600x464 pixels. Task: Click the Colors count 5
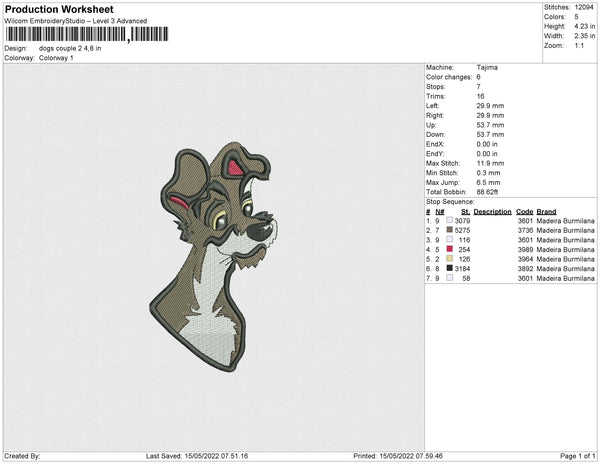[576, 17]
